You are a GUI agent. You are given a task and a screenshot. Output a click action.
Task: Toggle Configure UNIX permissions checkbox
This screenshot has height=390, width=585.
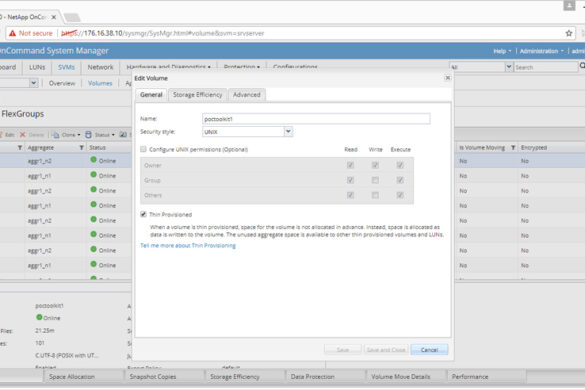[143, 149]
